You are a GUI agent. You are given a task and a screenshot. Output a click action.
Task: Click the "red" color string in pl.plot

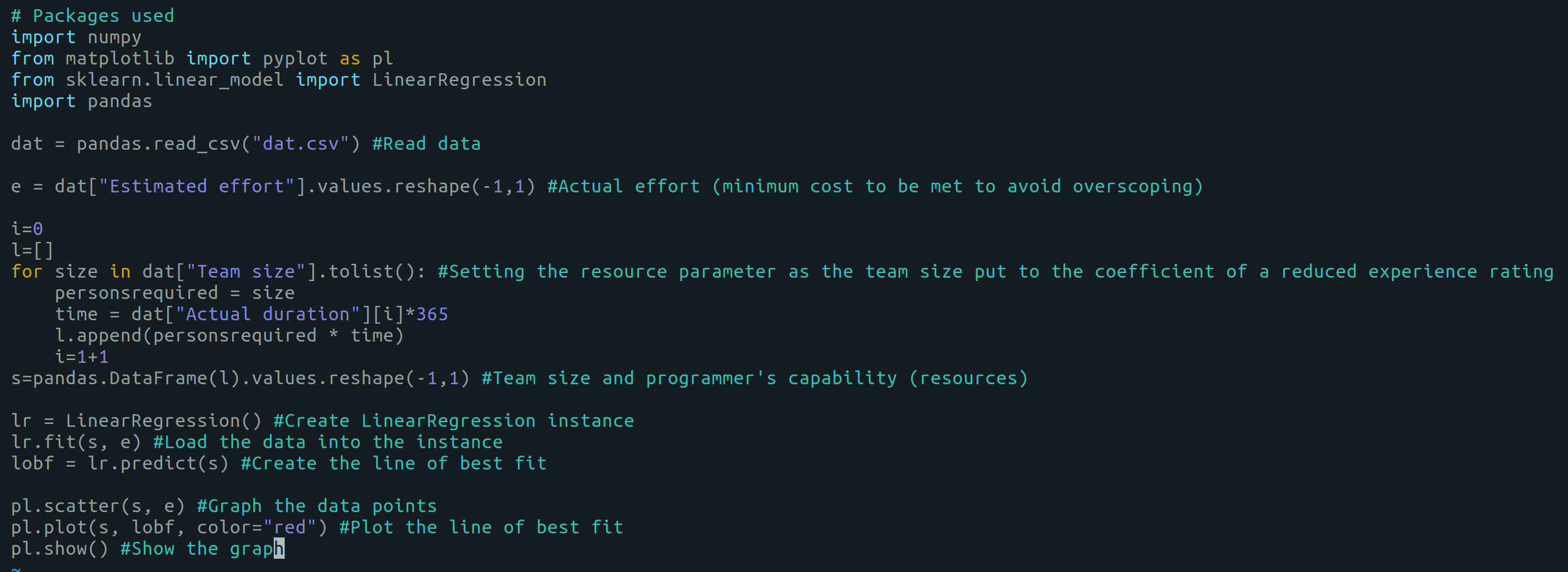(290, 527)
